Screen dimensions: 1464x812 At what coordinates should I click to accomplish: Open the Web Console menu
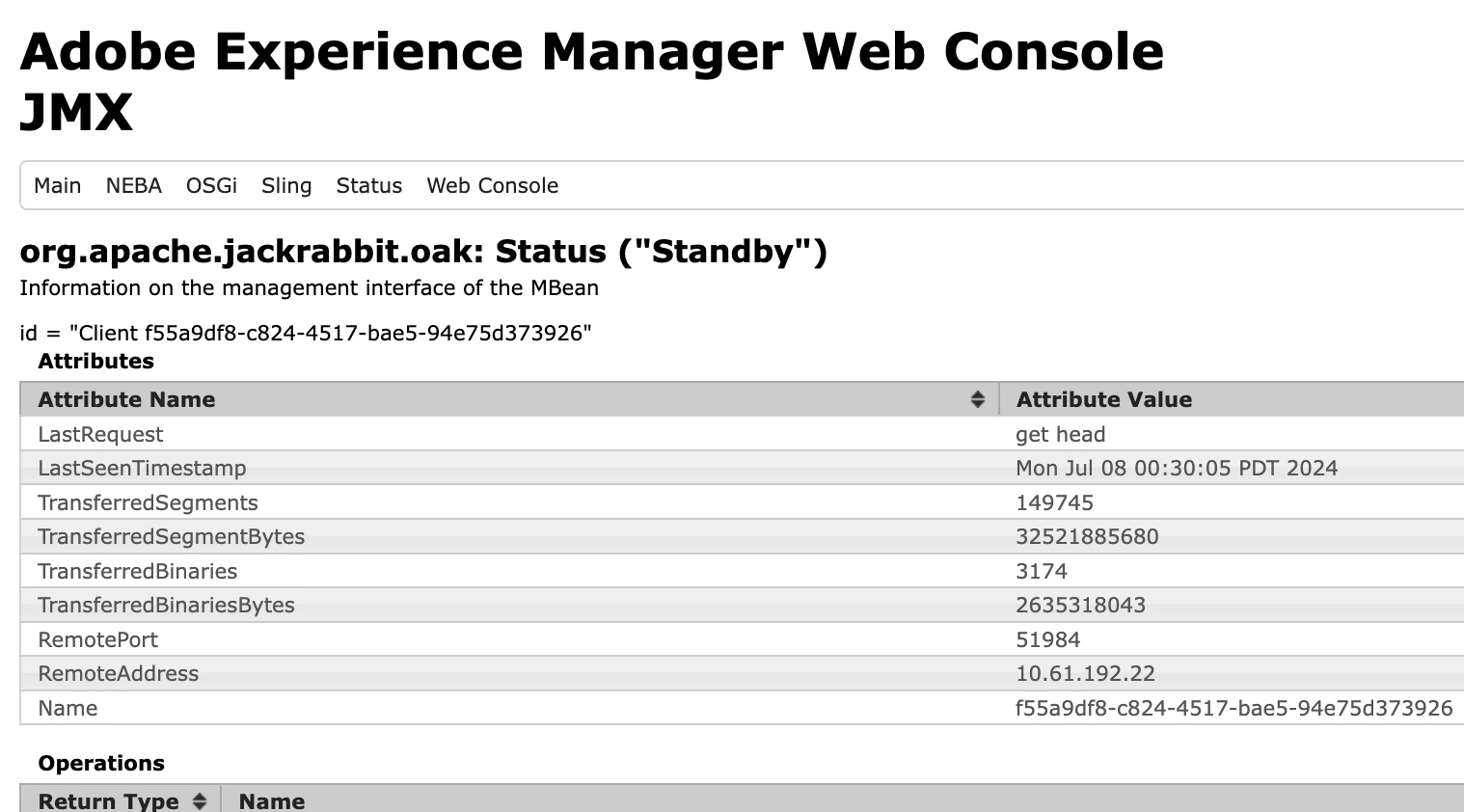[x=492, y=185]
